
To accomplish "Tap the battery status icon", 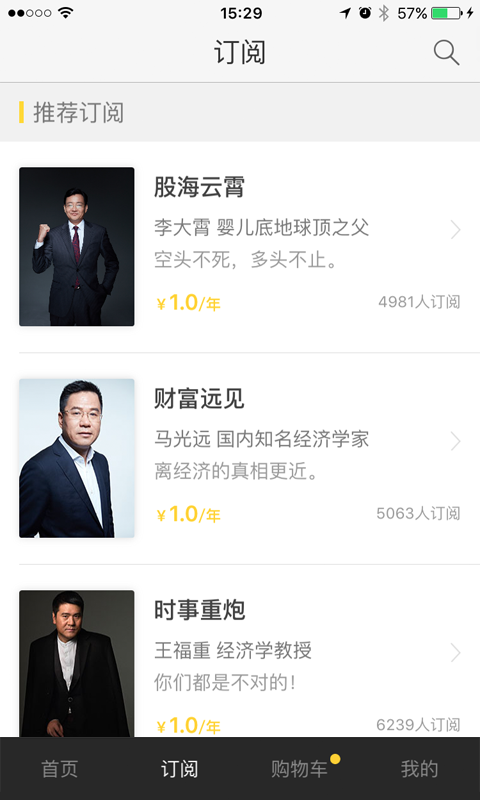I will (x=447, y=13).
